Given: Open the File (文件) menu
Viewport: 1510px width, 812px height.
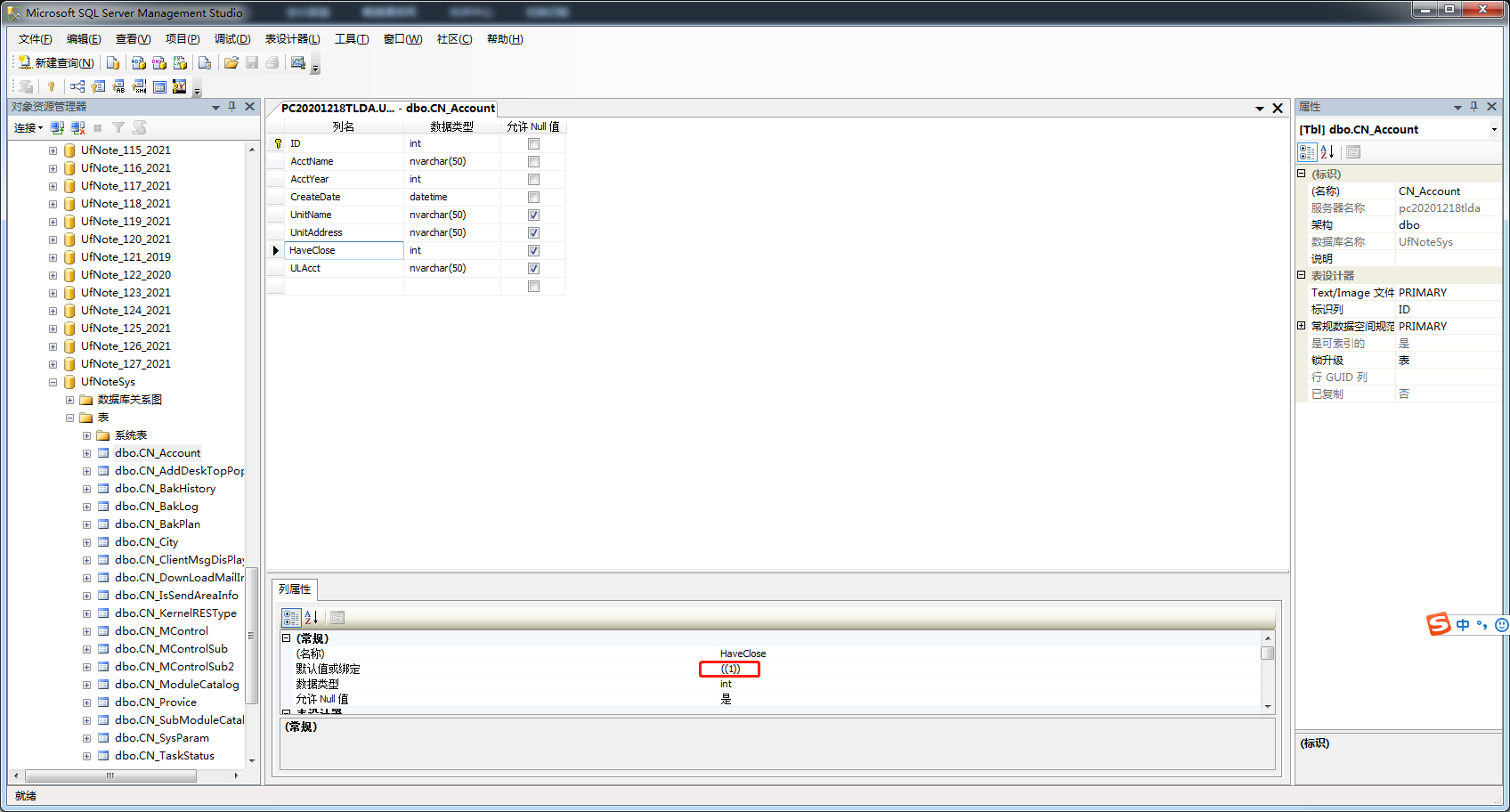Looking at the screenshot, I should pos(35,39).
